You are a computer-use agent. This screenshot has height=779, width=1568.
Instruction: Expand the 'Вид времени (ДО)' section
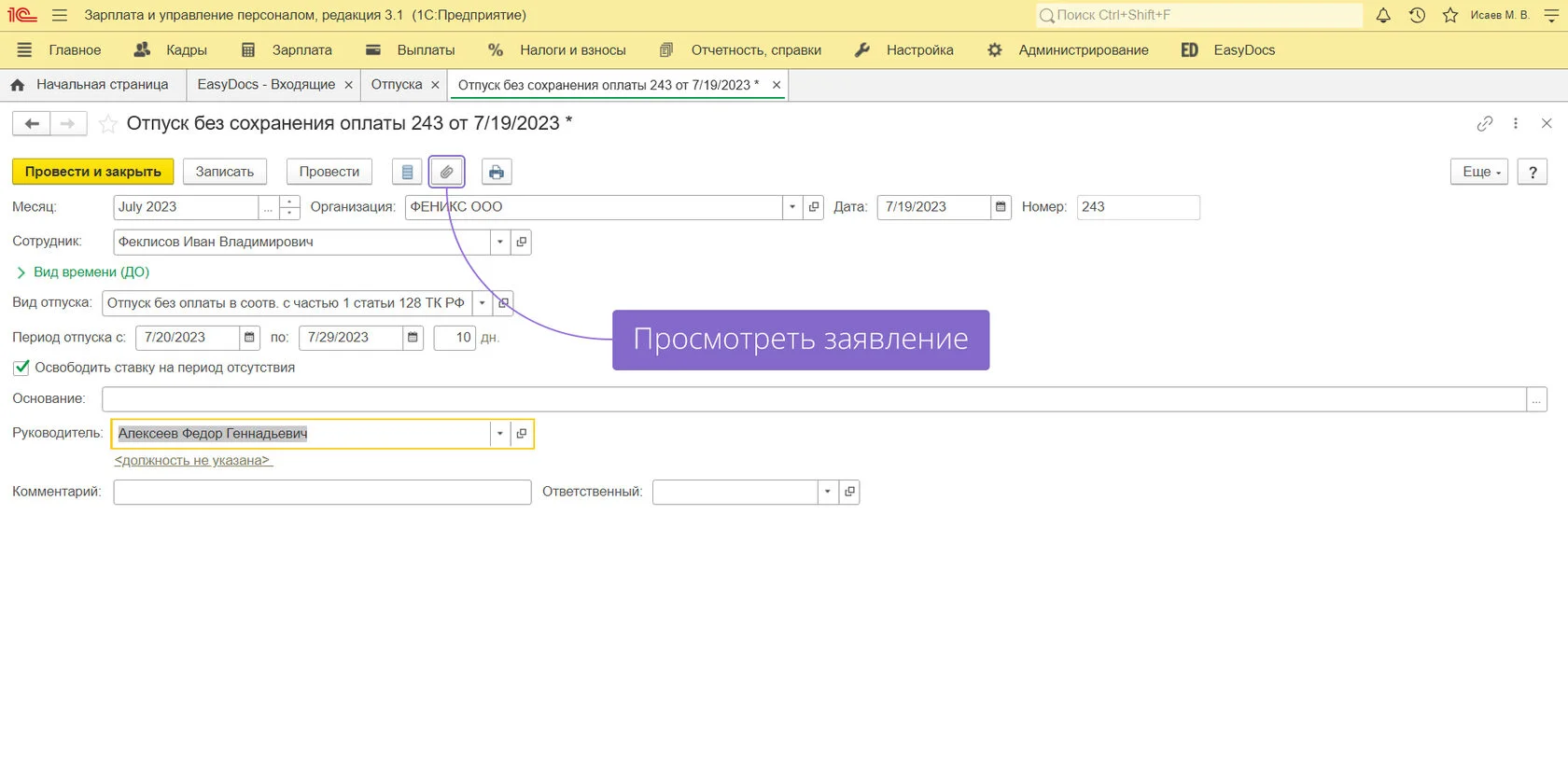click(21, 272)
